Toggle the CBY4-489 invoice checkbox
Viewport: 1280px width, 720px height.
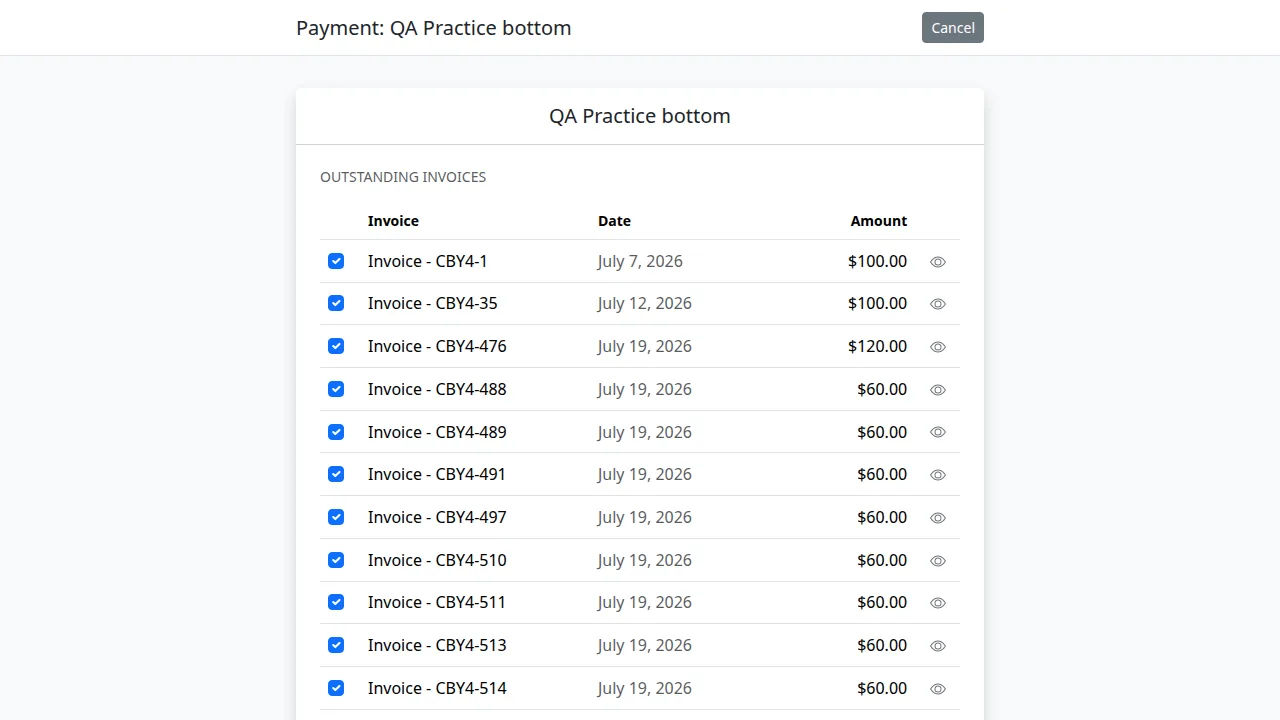[x=336, y=432]
